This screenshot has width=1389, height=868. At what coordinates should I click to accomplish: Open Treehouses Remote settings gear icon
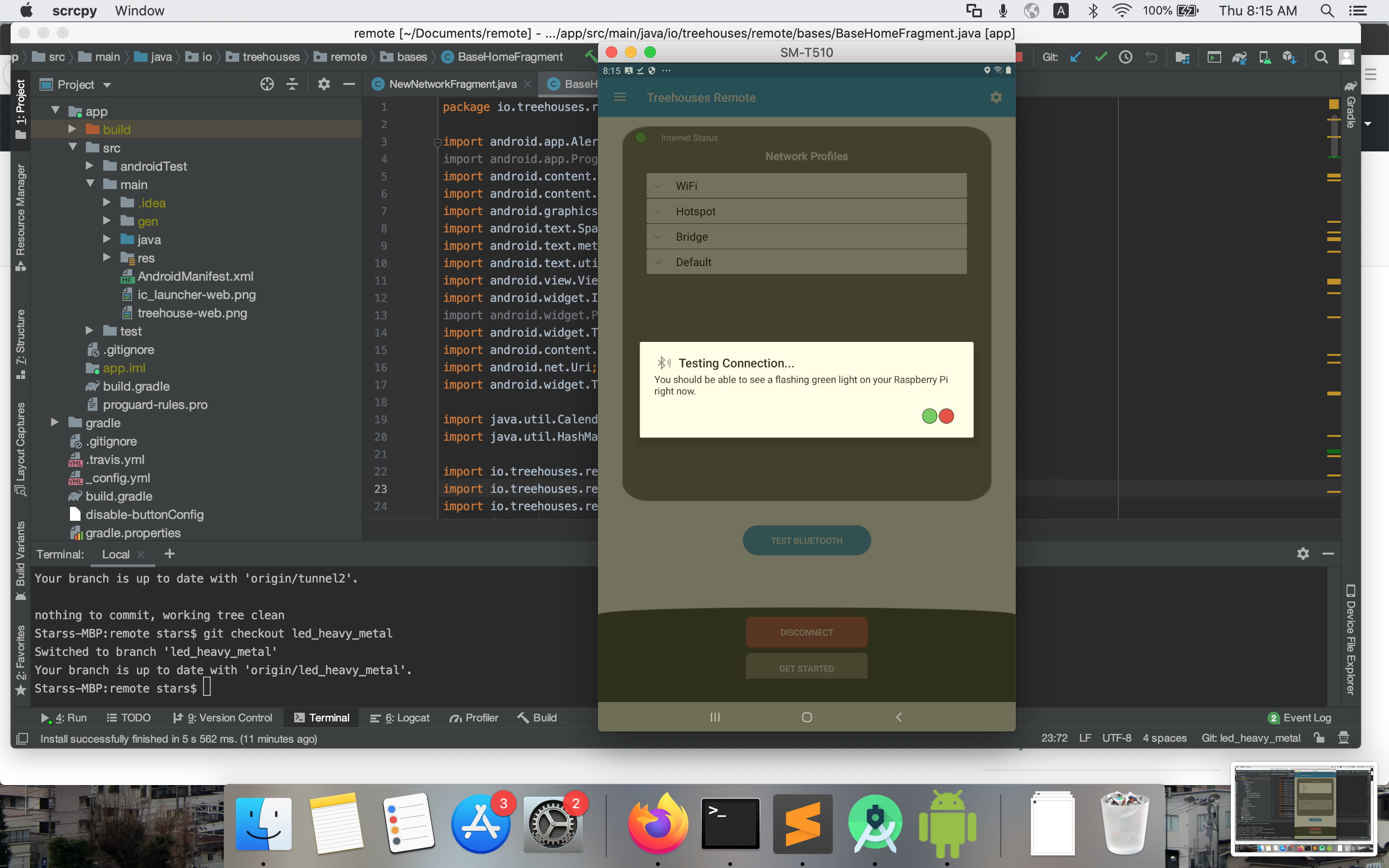pyautogui.click(x=996, y=97)
